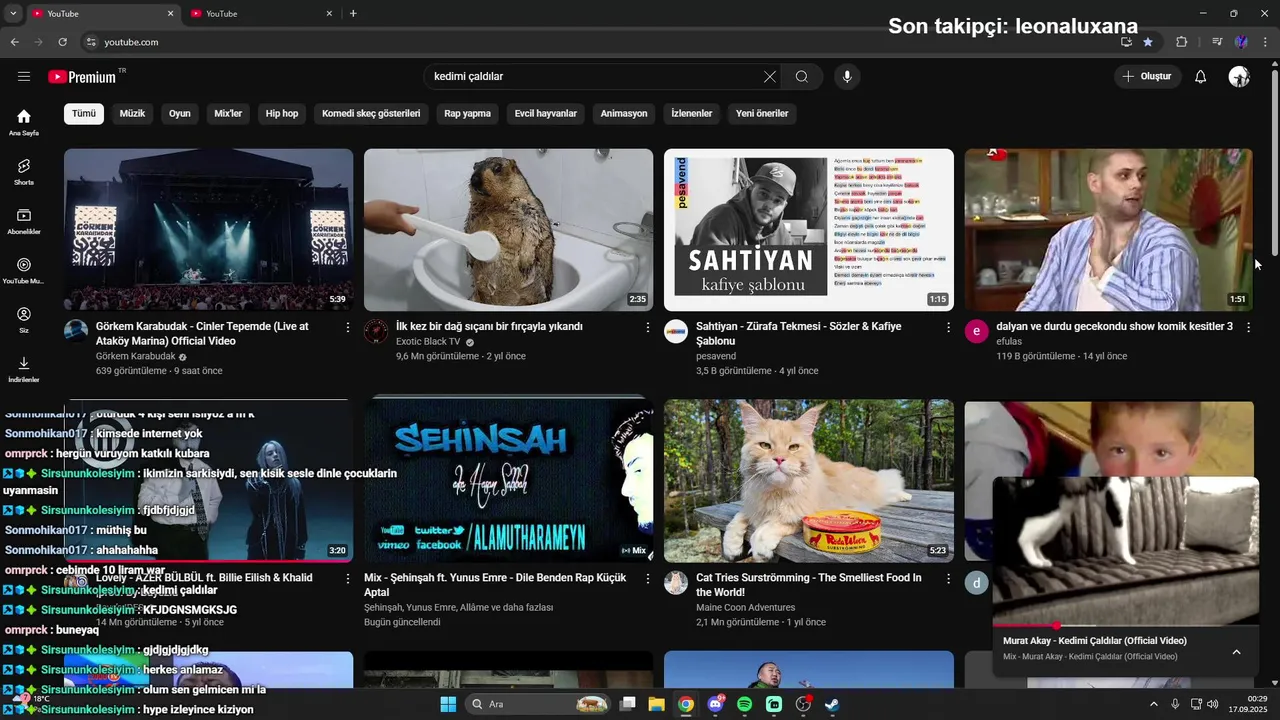Viewport: 1280px width, 720px height.
Task: Open Cat Tries Surströmming video title
Action: (x=809, y=584)
